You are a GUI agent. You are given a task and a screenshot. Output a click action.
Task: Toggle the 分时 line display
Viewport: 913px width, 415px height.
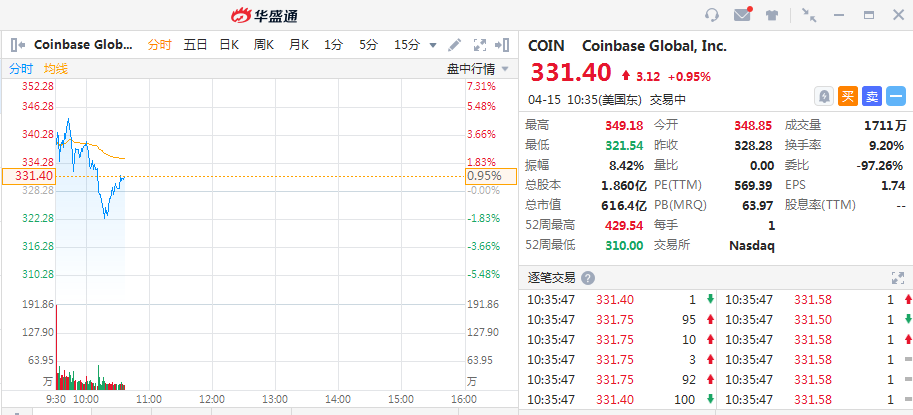21,68
